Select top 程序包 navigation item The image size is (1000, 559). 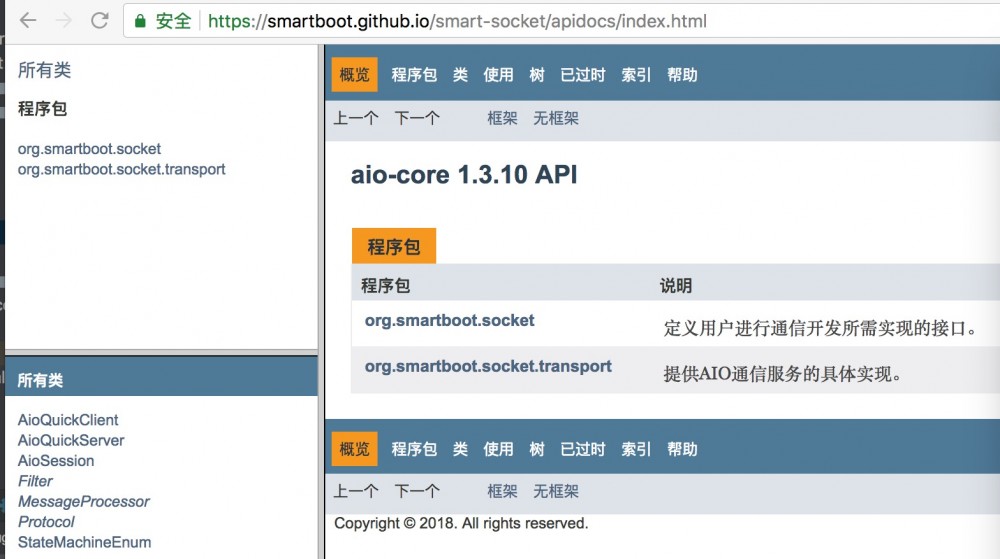pyautogui.click(x=414, y=75)
